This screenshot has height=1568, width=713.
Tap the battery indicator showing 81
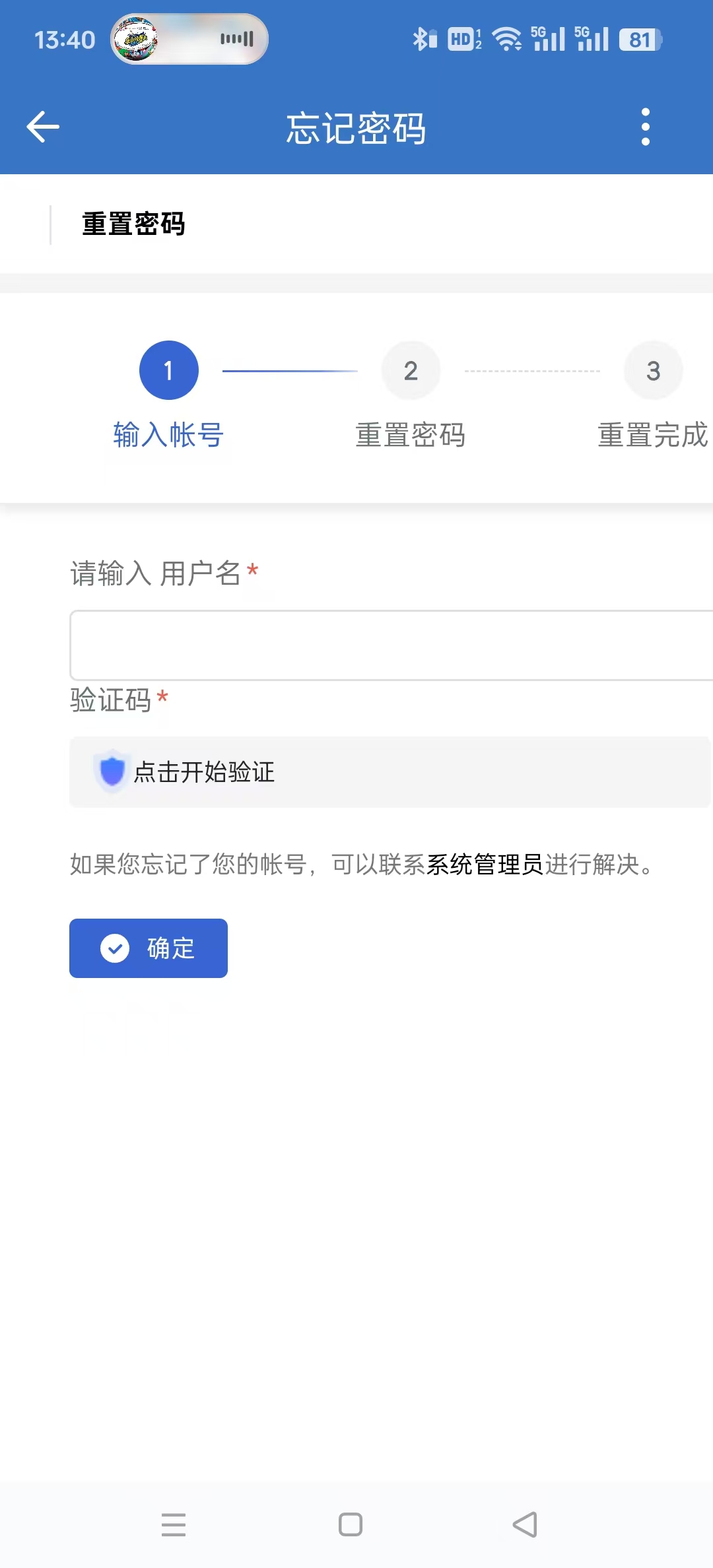coord(640,40)
